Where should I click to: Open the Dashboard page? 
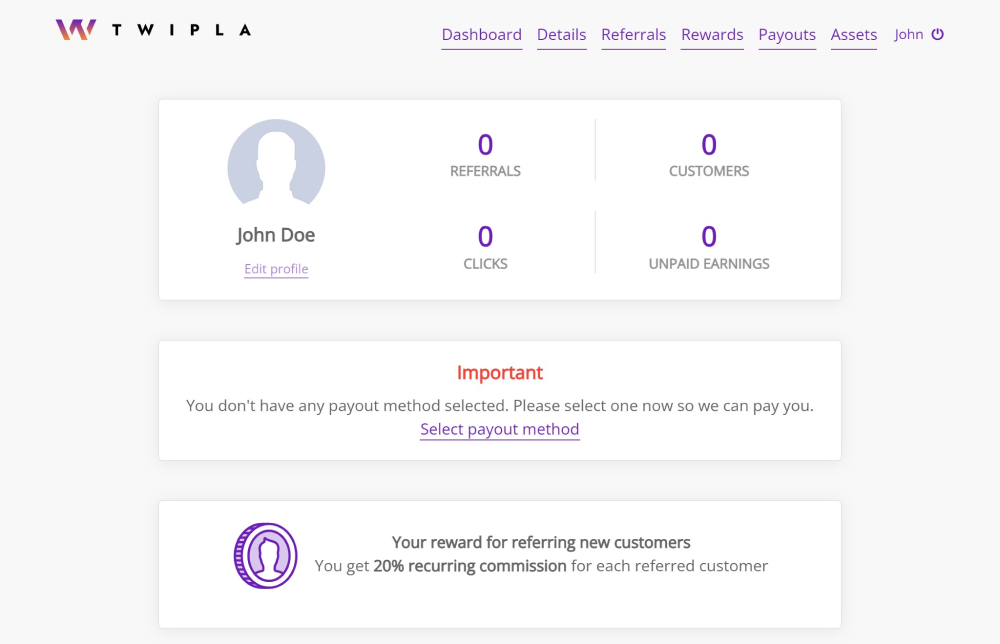pos(481,35)
